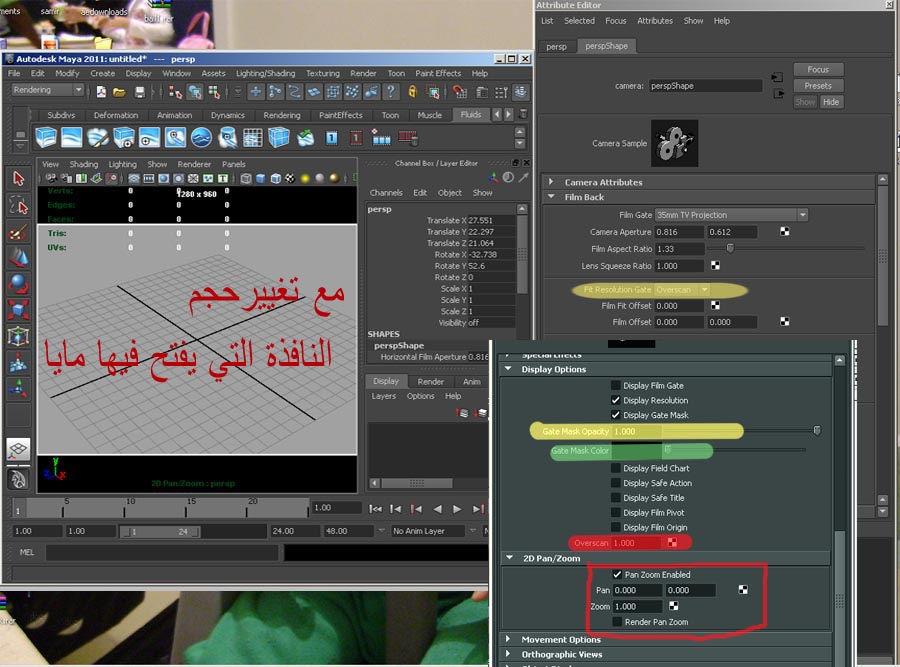
Task: Open the Paint Effects menu
Action: (438, 73)
